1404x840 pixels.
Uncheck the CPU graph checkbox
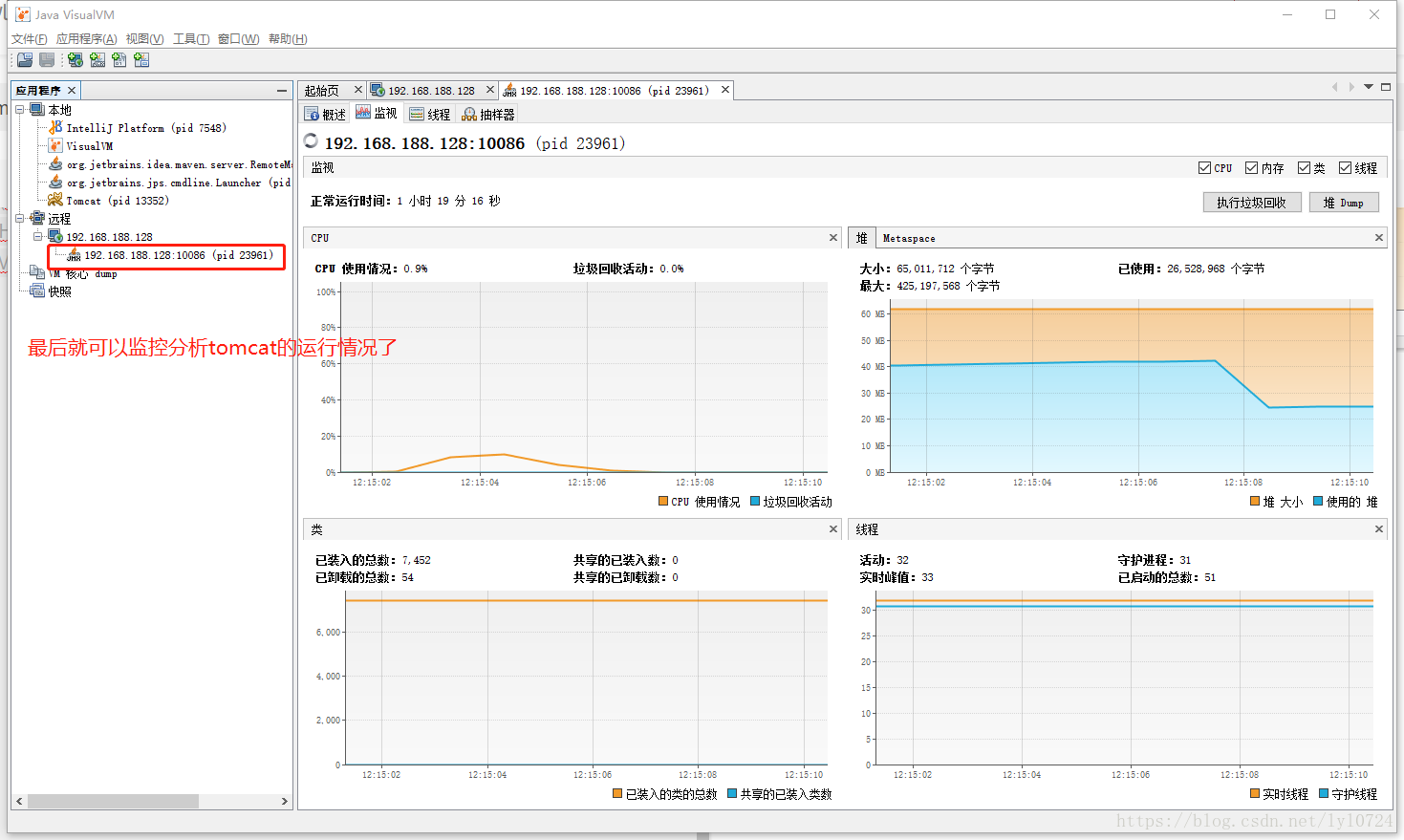click(x=1204, y=168)
